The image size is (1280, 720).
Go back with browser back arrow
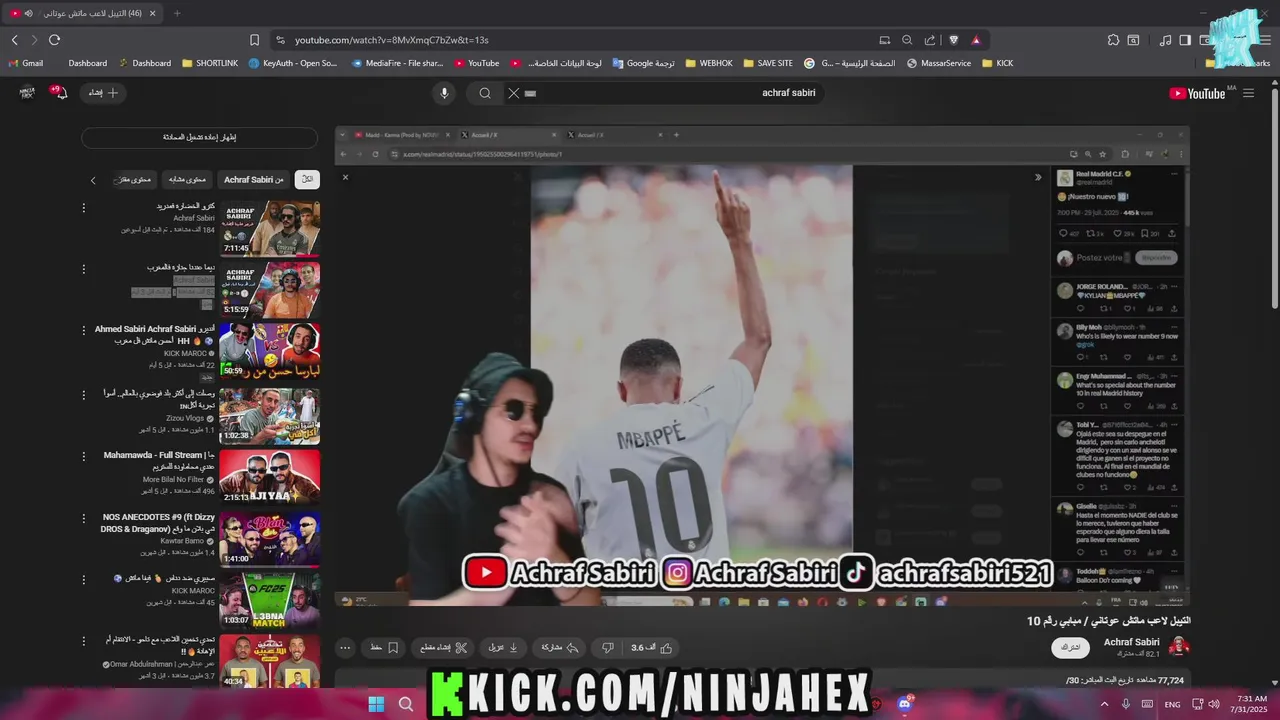(x=14, y=40)
